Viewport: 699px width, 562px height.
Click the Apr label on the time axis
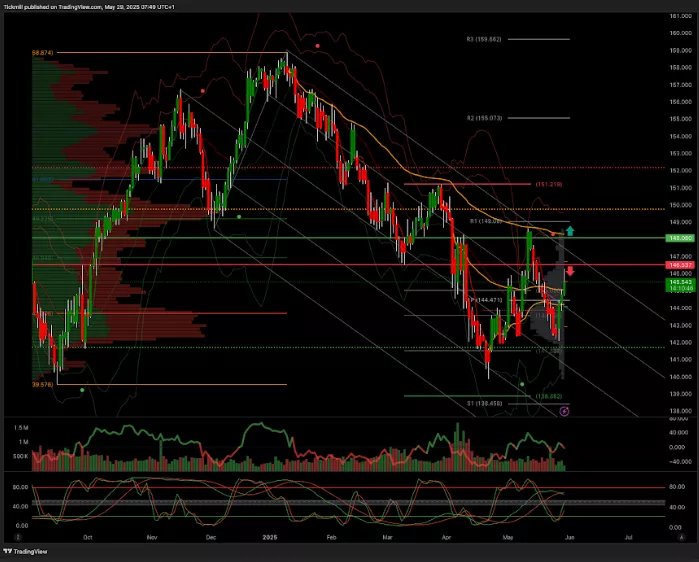[447, 536]
